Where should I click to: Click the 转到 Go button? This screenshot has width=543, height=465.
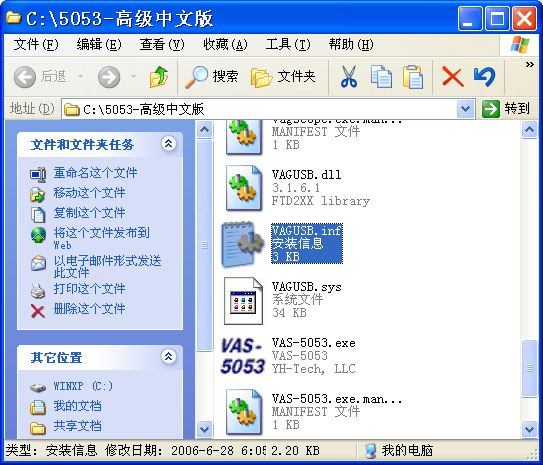pyautogui.click(x=506, y=109)
